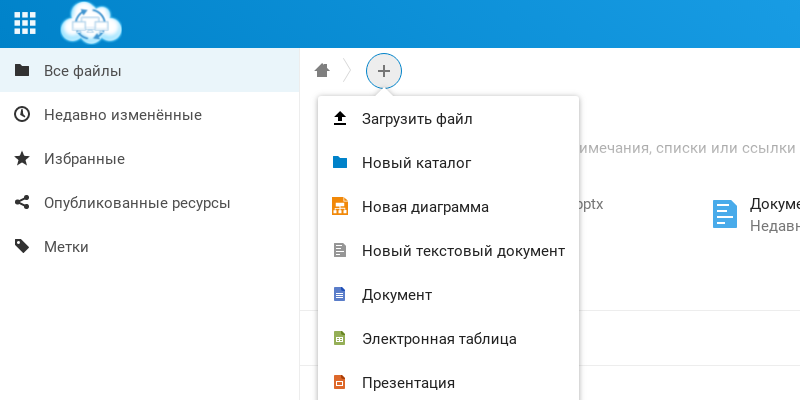Click the notes placeholder text field

pos(689,148)
